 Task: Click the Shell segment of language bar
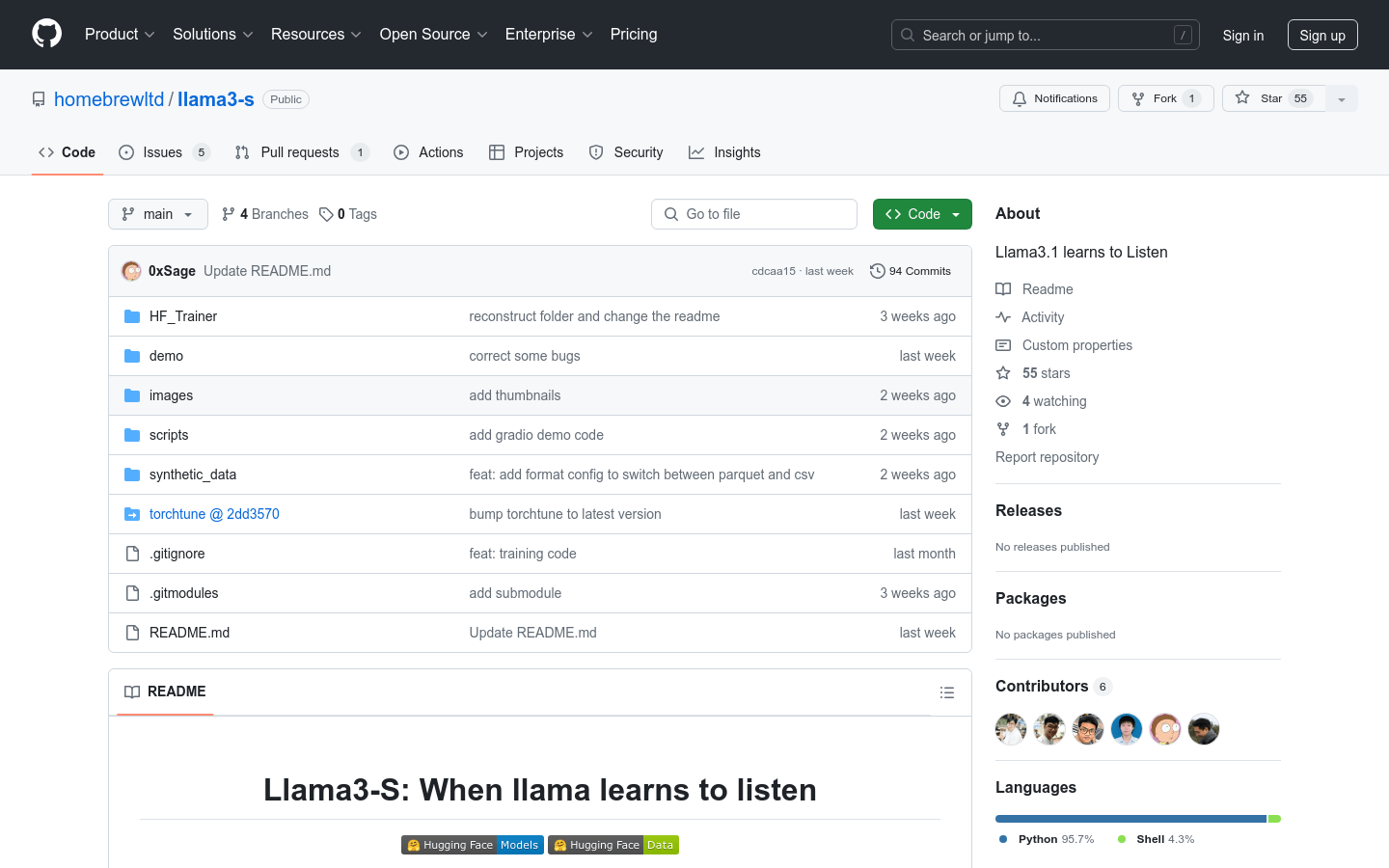(x=1274, y=819)
